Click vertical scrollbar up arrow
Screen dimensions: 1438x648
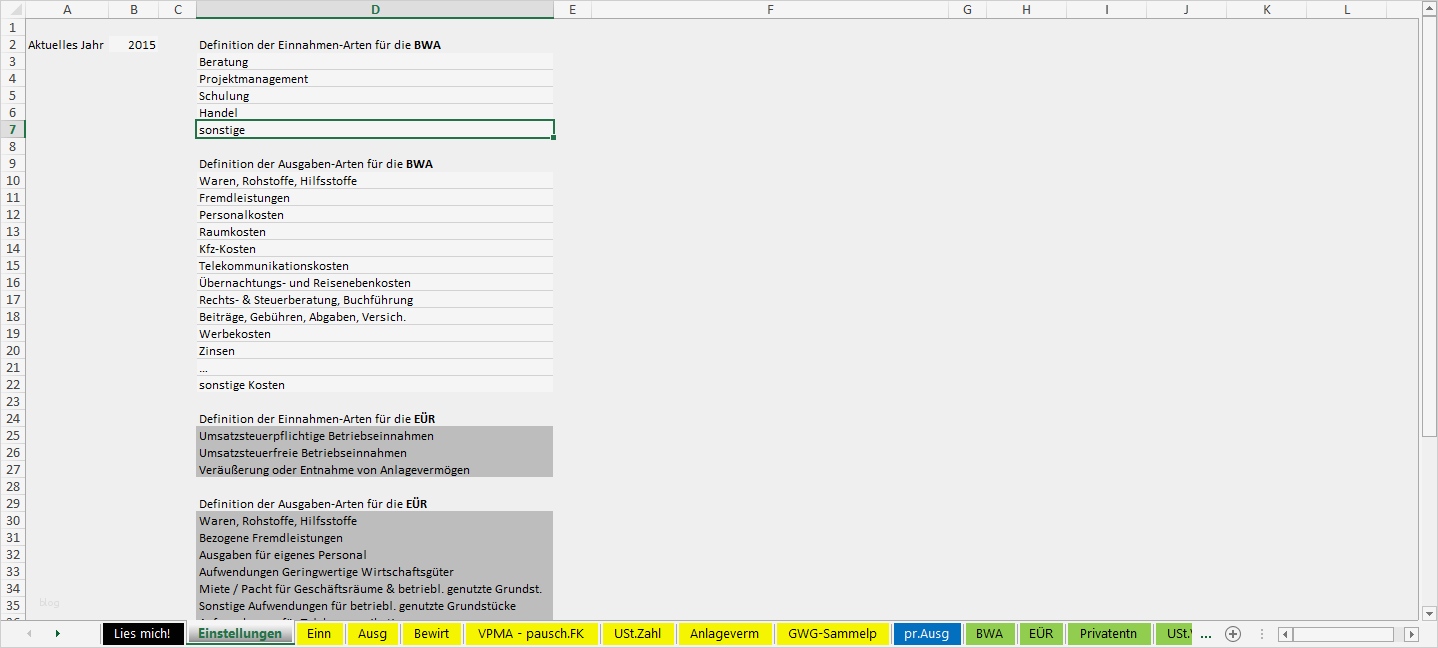1429,10
